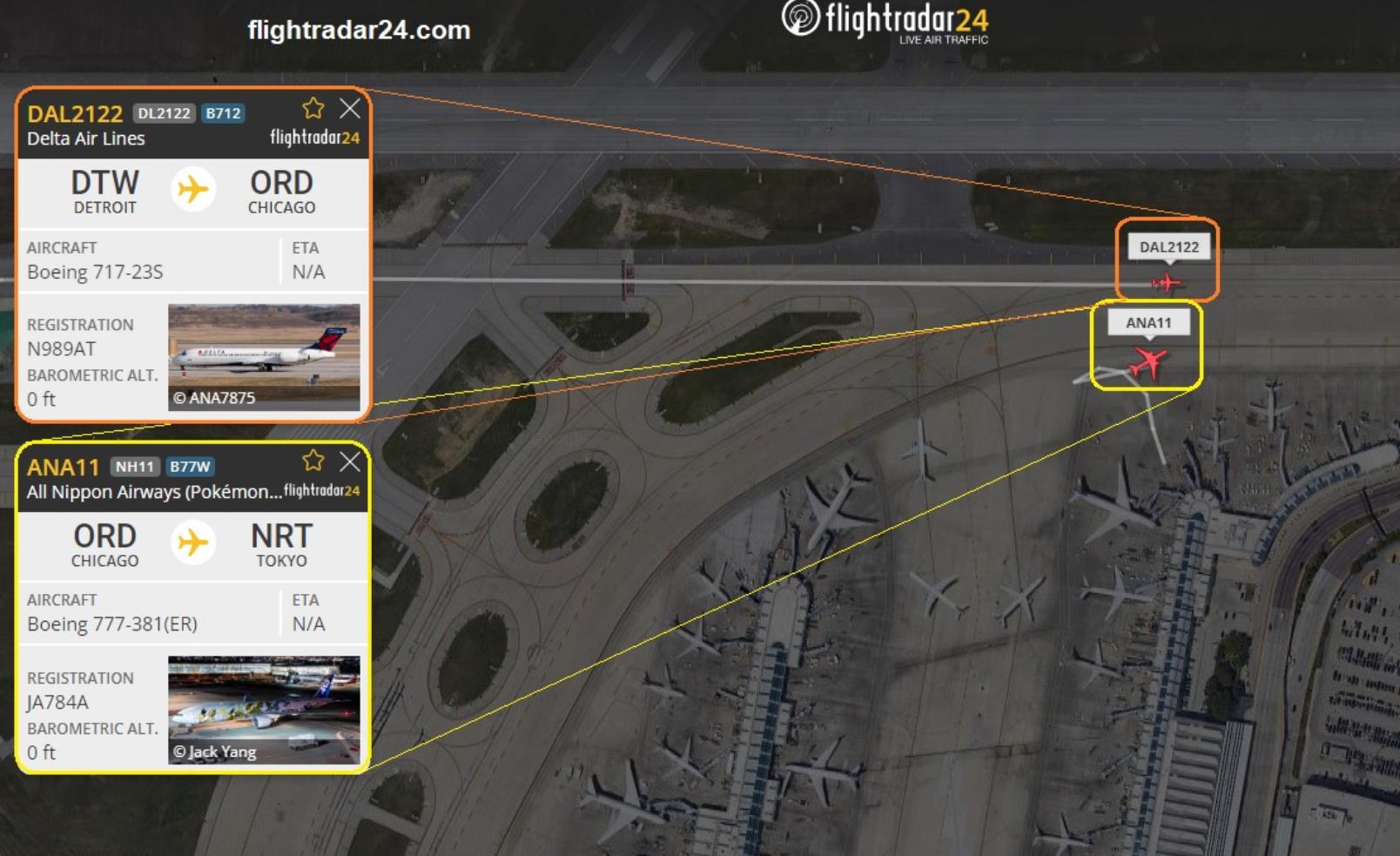
Task: Favorite ANA11 flight with star icon
Action: pyautogui.click(x=313, y=461)
